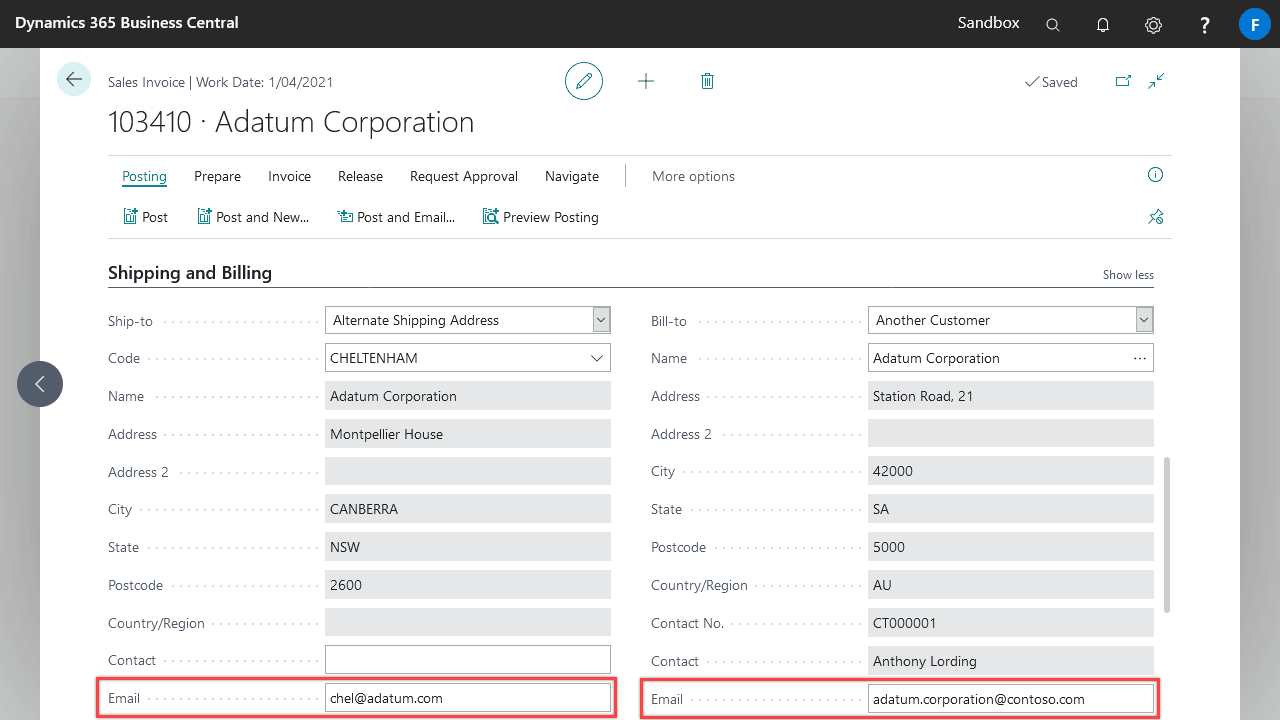Open user account avatar F
Viewport: 1280px width, 720px height.
click(1254, 24)
